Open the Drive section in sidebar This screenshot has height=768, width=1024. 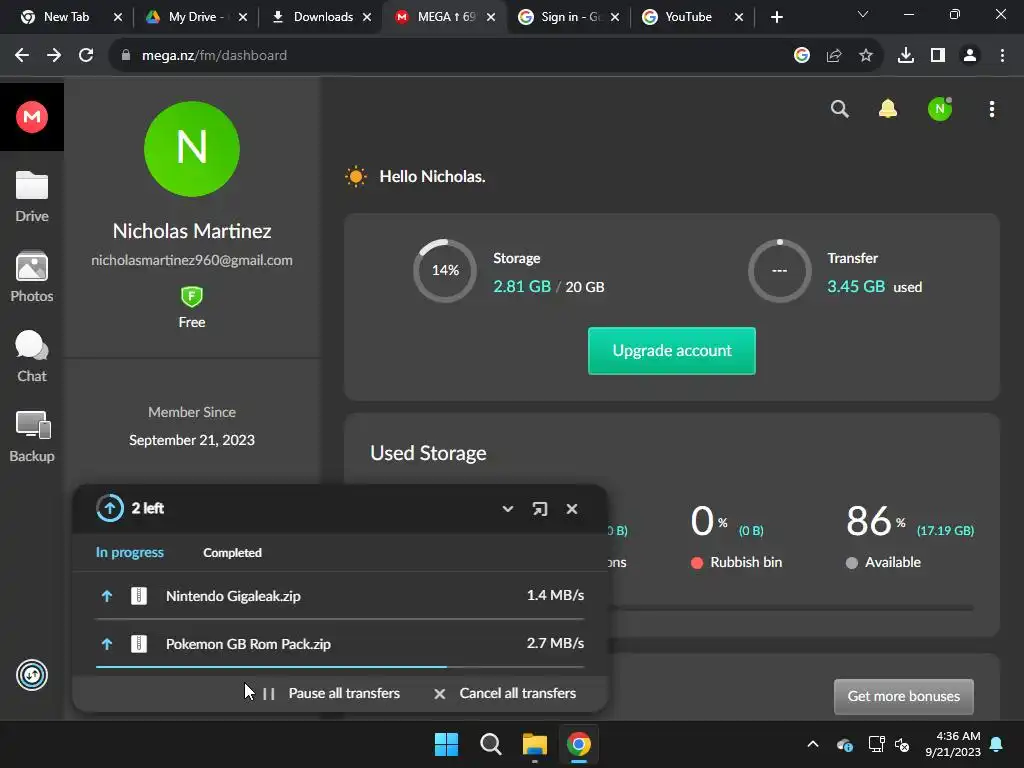pyautogui.click(x=31, y=197)
